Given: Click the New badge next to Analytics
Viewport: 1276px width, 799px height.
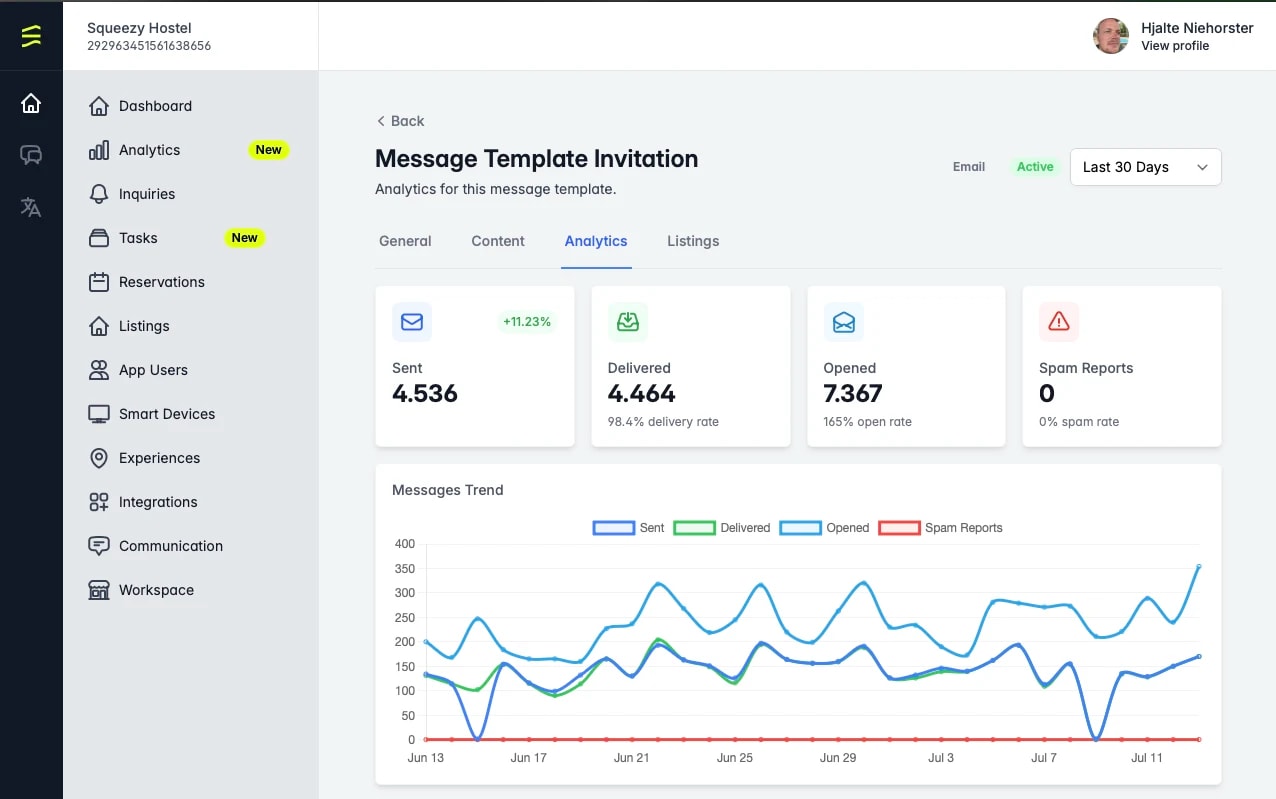Looking at the screenshot, I should (x=268, y=150).
